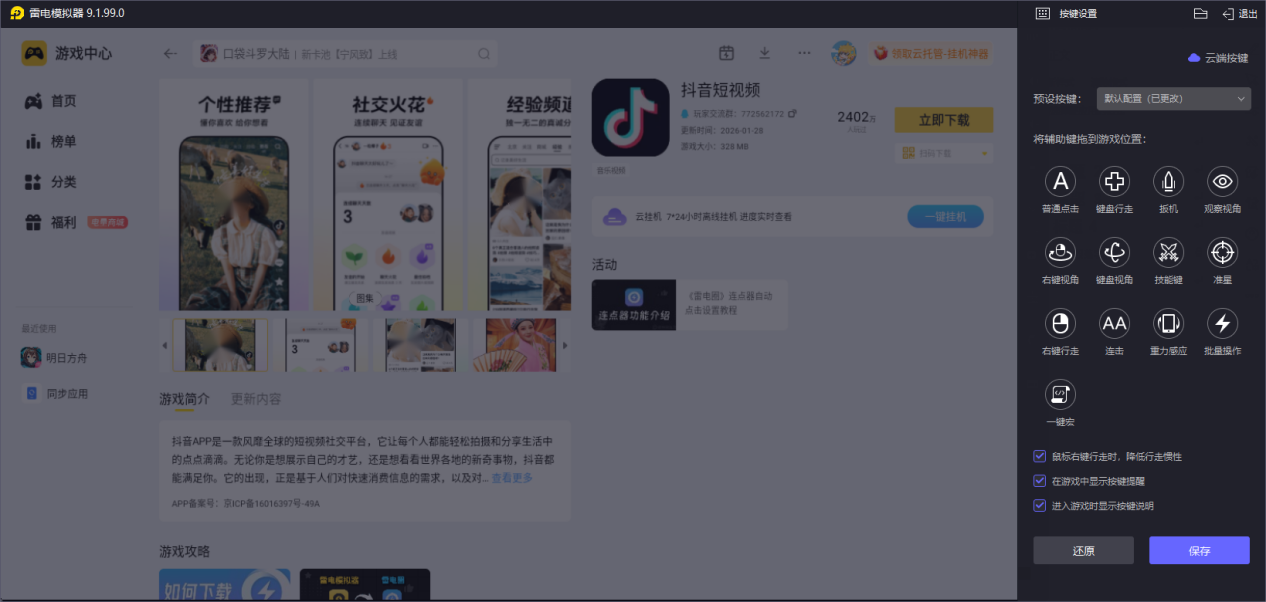Click the 云端按键 cloud keys icon

pos(1194,58)
